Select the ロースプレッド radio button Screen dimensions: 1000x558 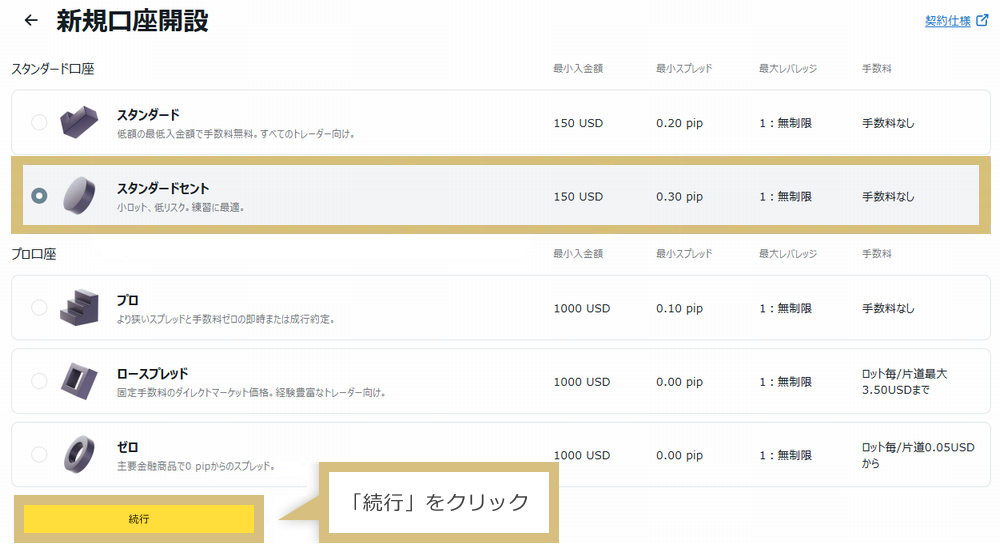click(x=39, y=381)
